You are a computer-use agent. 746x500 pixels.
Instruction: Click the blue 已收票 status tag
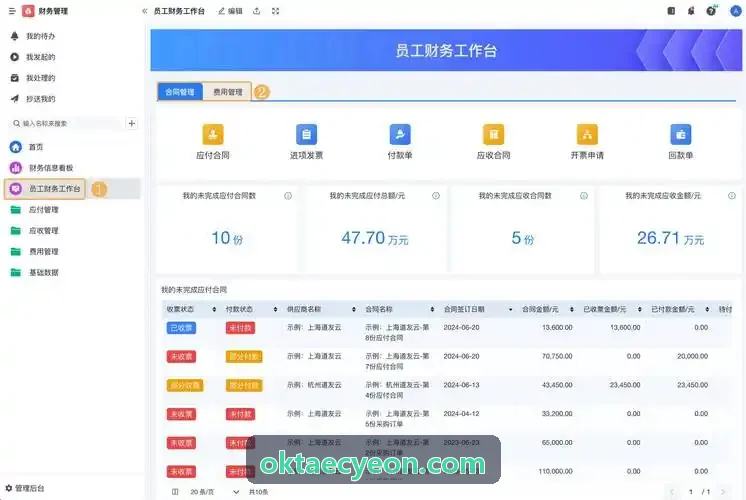click(x=181, y=328)
